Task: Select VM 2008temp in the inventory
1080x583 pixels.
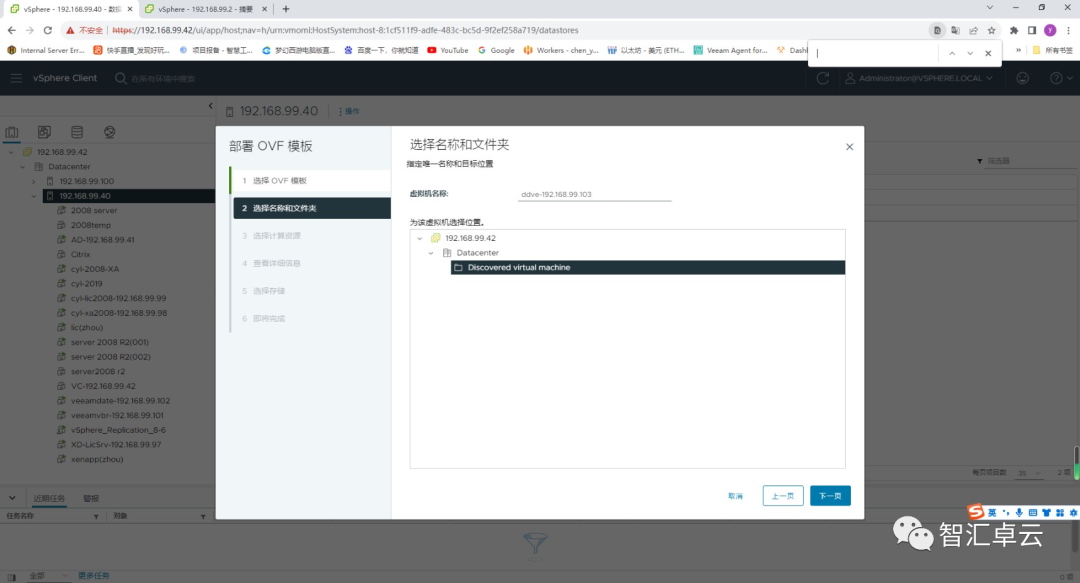Action: 90,225
